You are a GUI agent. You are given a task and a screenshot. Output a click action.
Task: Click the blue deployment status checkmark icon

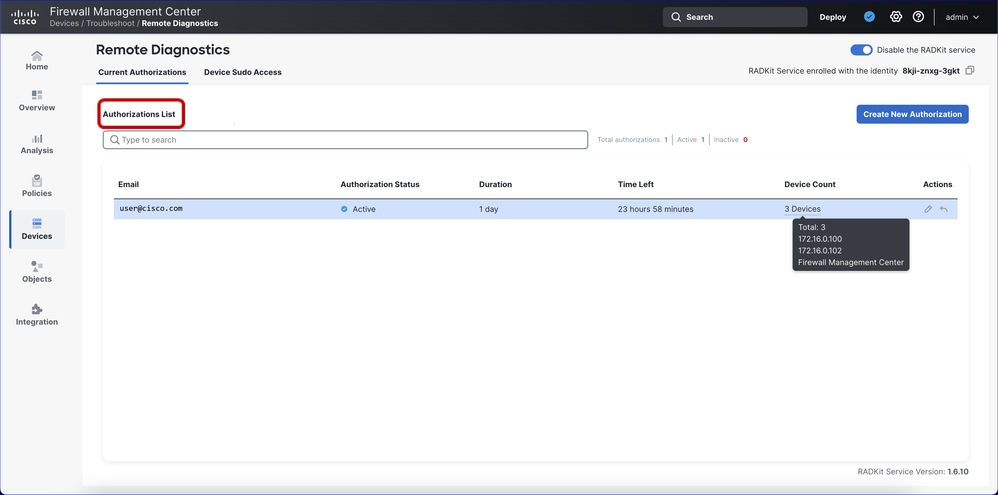(x=869, y=17)
